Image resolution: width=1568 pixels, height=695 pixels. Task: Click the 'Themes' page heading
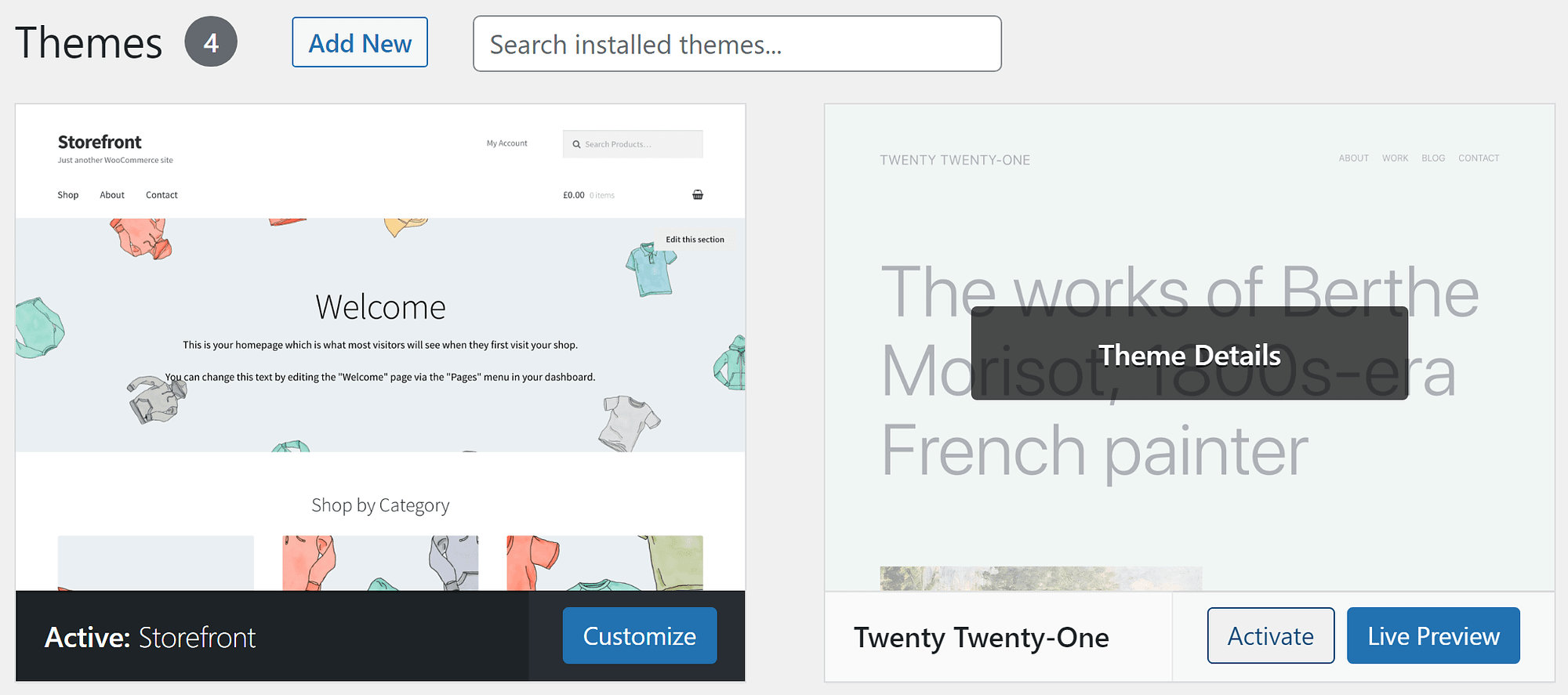89,42
